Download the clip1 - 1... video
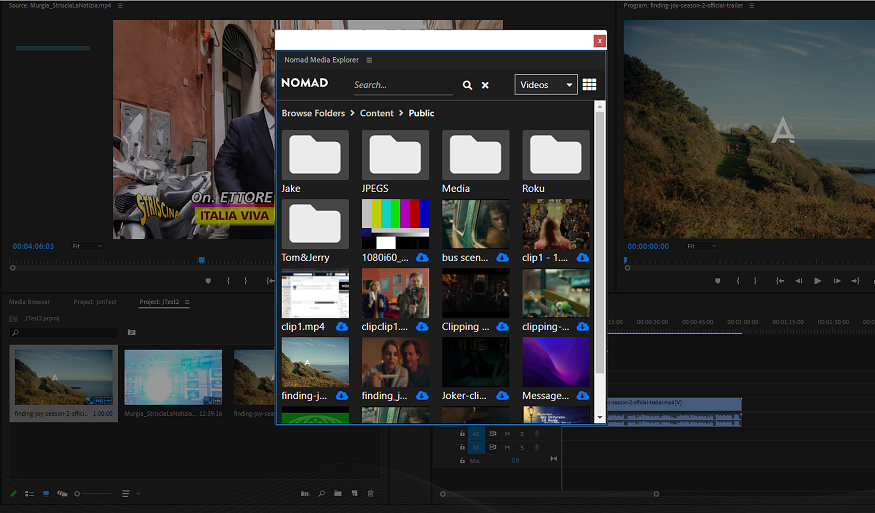 583,257
